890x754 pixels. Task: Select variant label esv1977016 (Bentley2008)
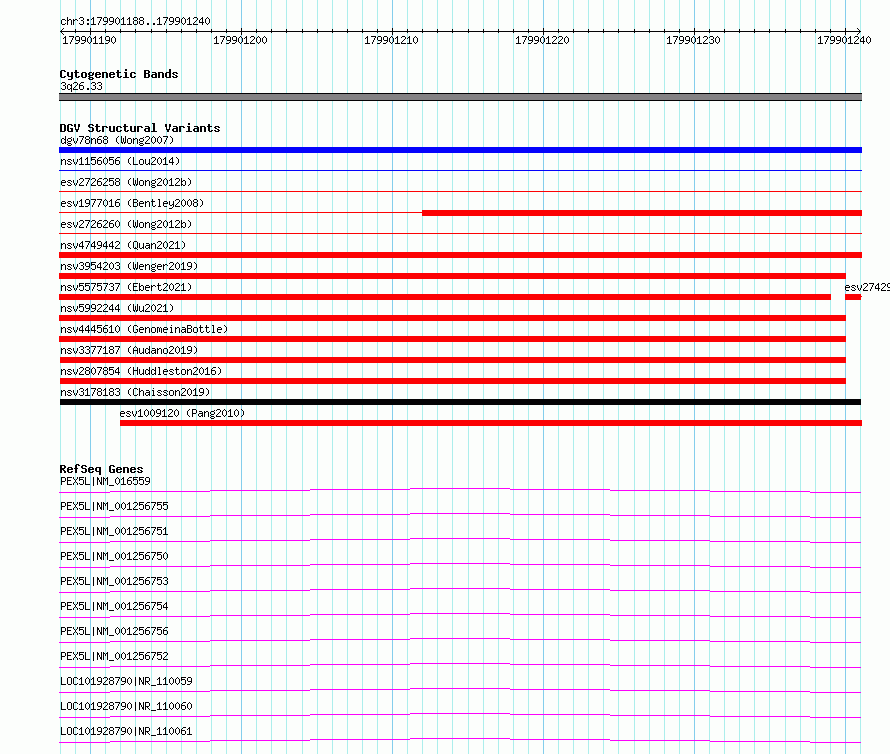point(132,203)
